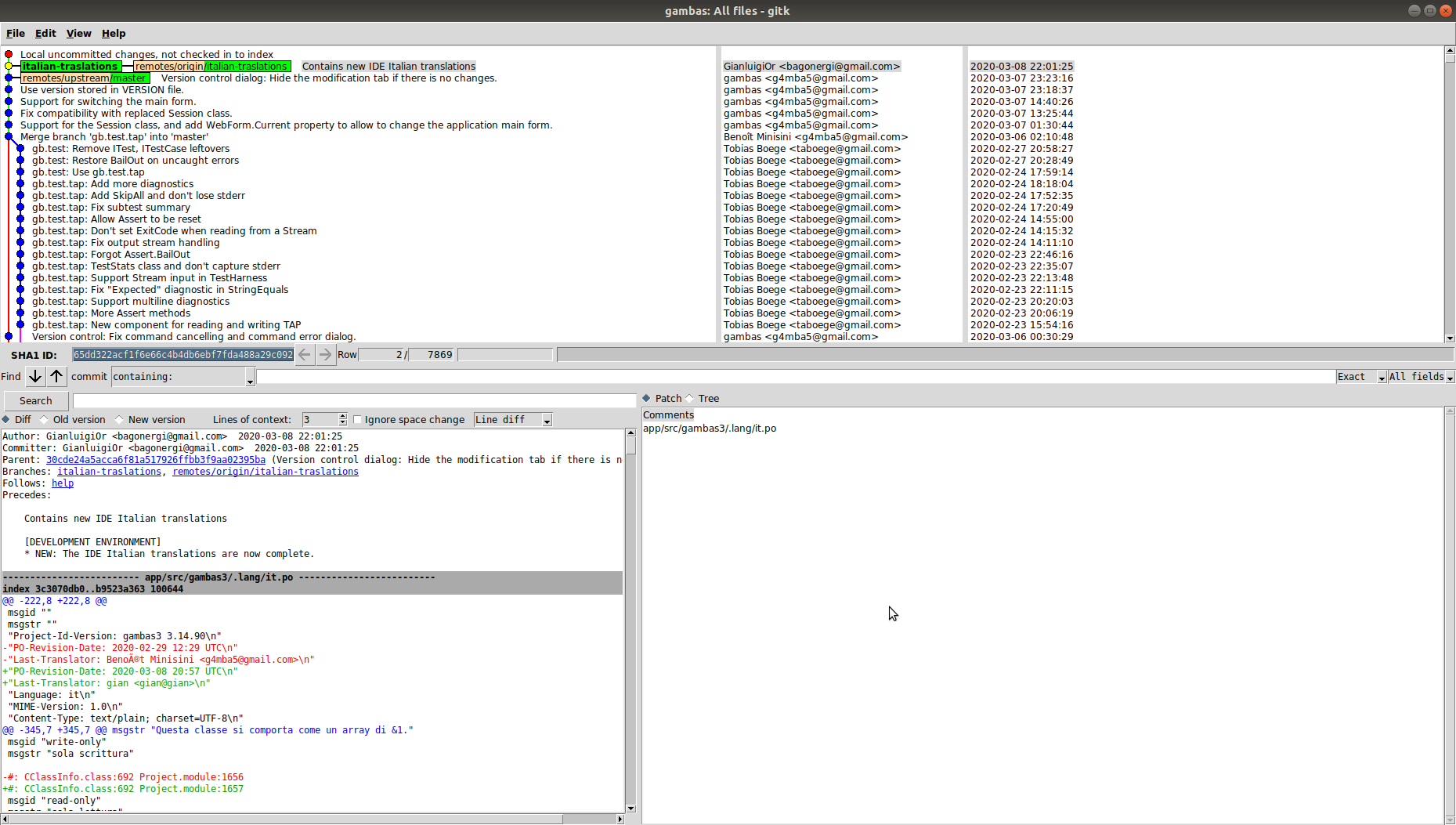Enable Ignore space change checkbox
1456x825 pixels.
358,420
